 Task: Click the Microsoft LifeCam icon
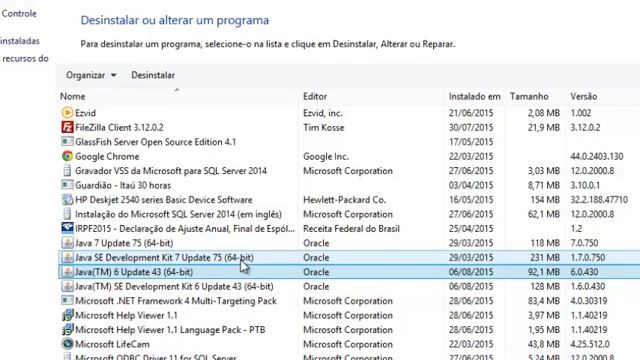[x=67, y=344]
